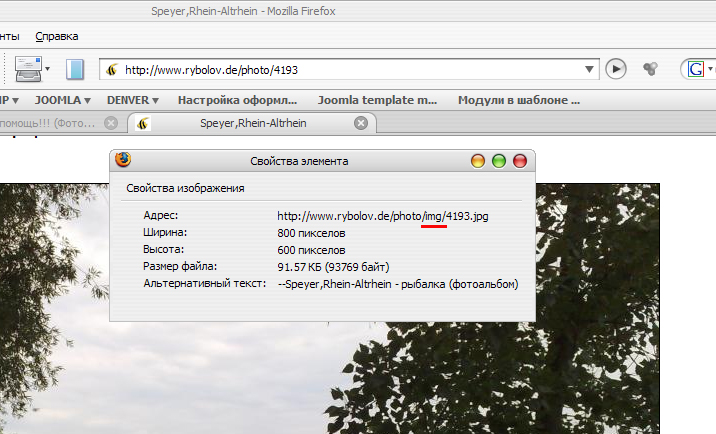
Task: Expand the address bar history dropdown
Action: click(x=590, y=70)
